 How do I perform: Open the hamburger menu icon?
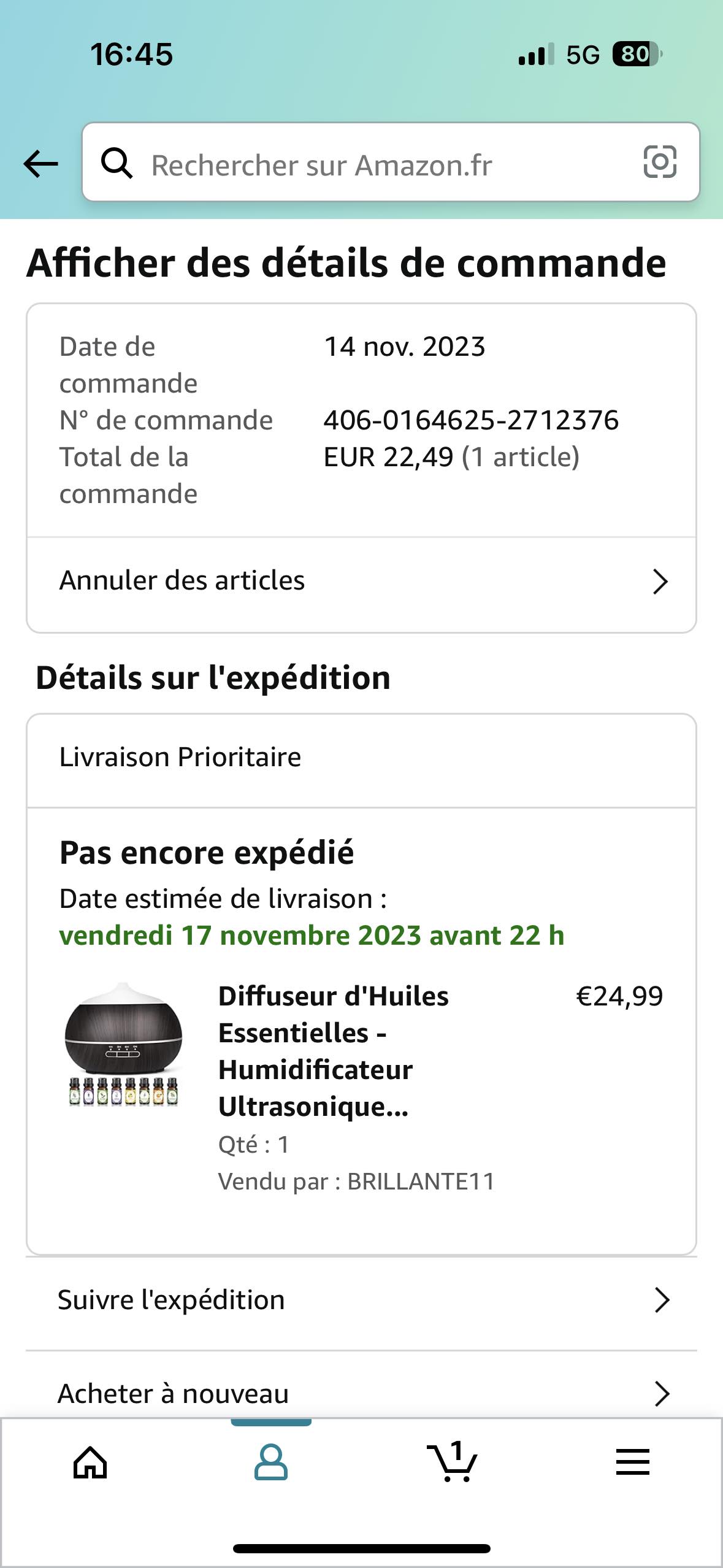[x=633, y=1462]
